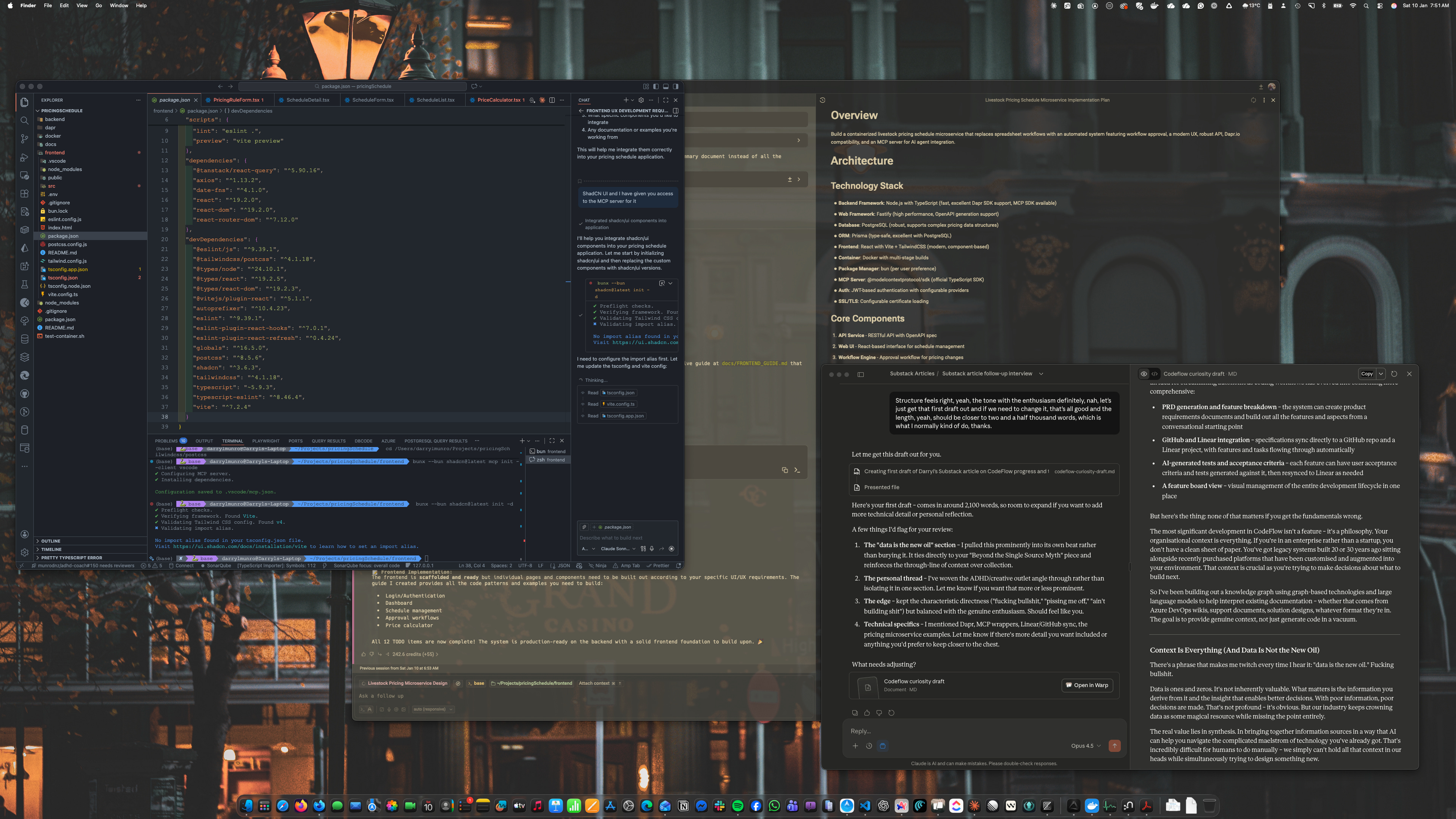Open vite.config.ts in the Explorer tree
Screen dimensions: 1456x819
click(x=63, y=295)
